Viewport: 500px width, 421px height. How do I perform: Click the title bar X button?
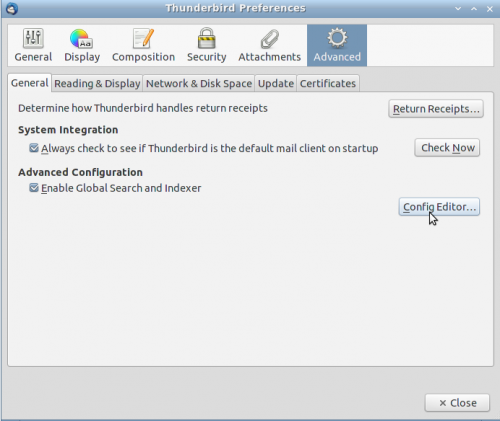(489, 9)
